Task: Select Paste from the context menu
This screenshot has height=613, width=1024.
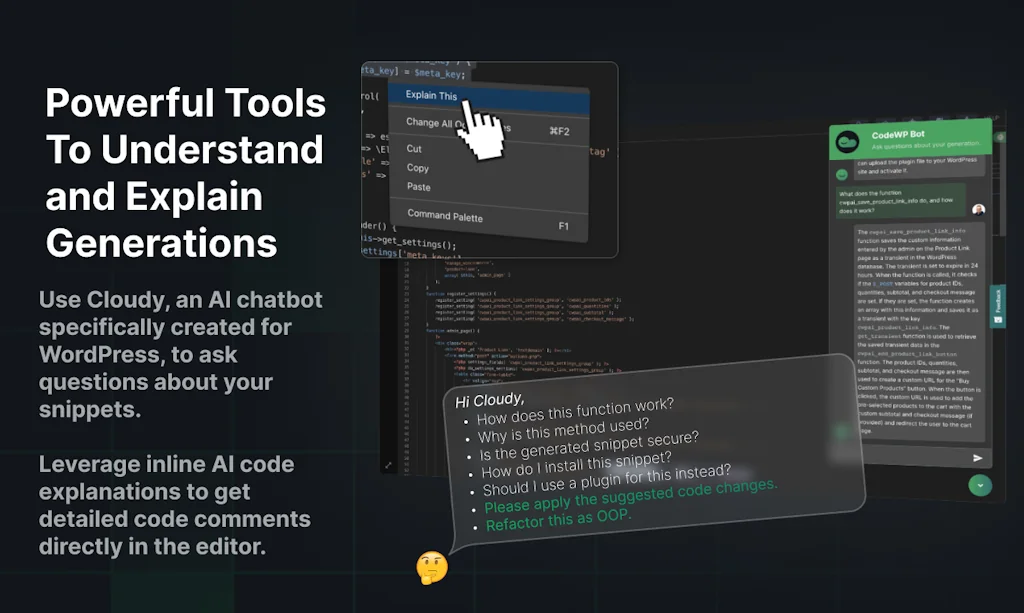Action: click(x=418, y=187)
